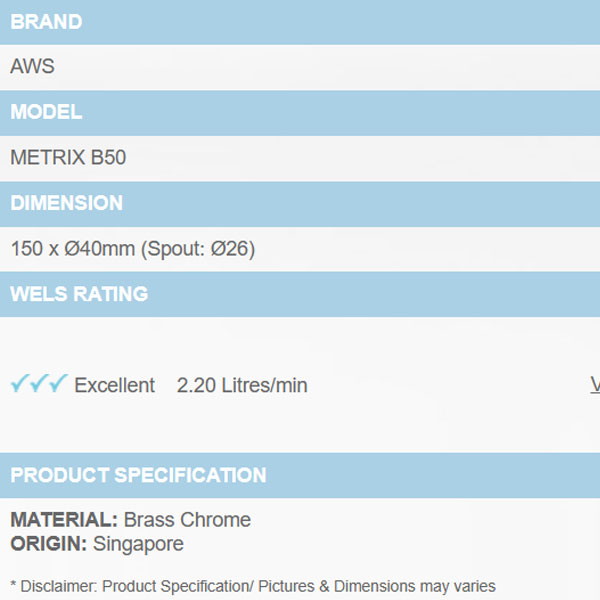Click the MATERIAL label
This screenshot has width=600, height=600.
click(x=64, y=520)
